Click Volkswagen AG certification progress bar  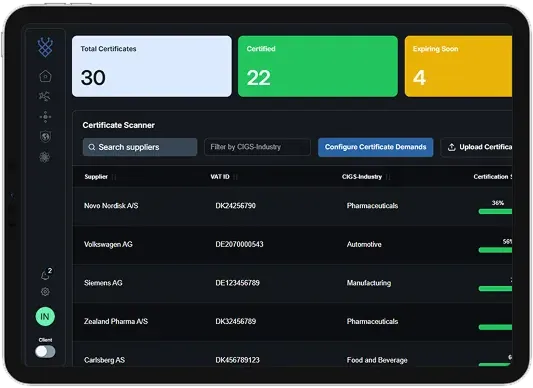point(495,250)
